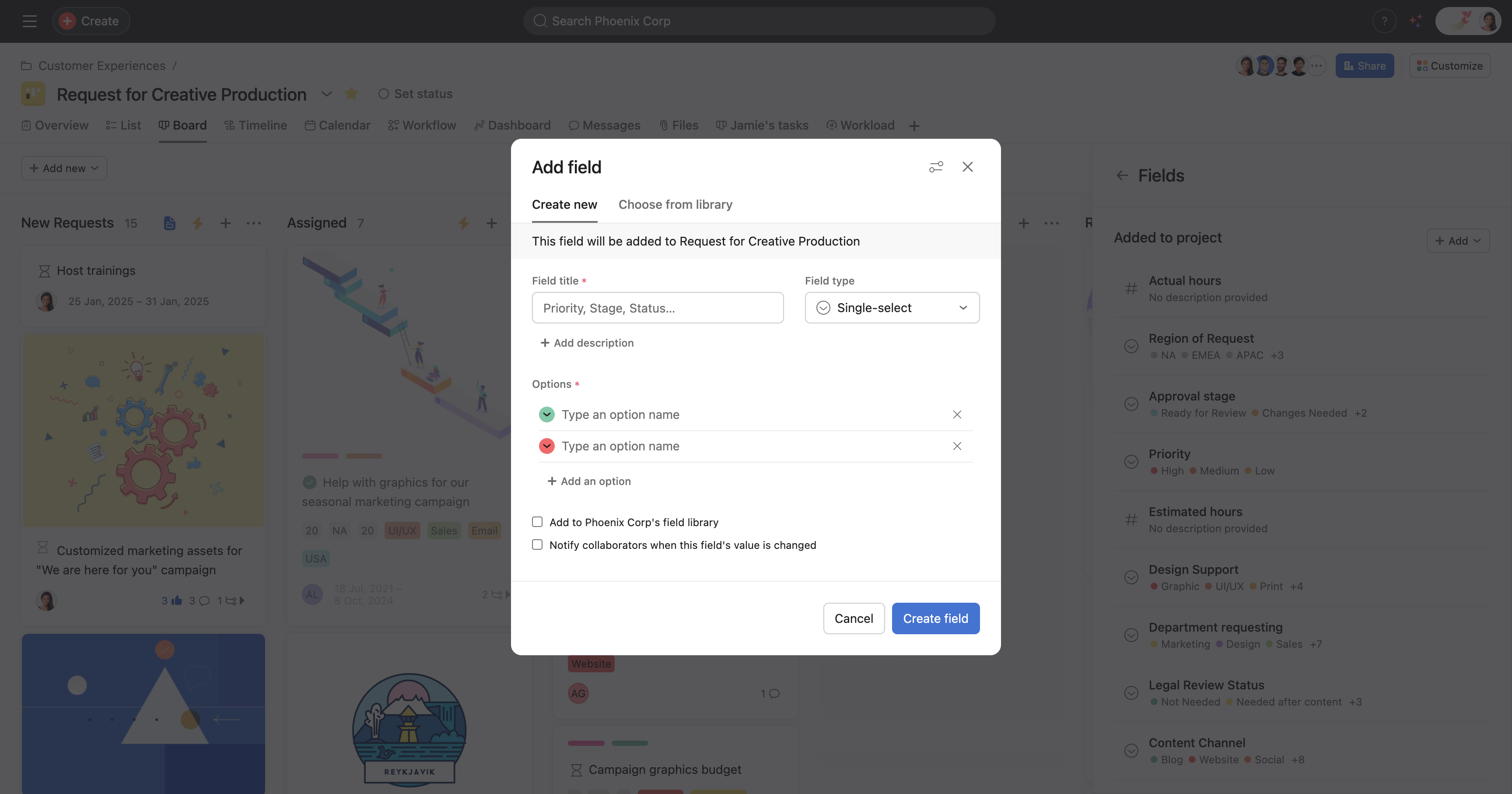Viewport: 1512px width, 794px height.
Task: Click the Set status circle toggle
Action: (383, 94)
